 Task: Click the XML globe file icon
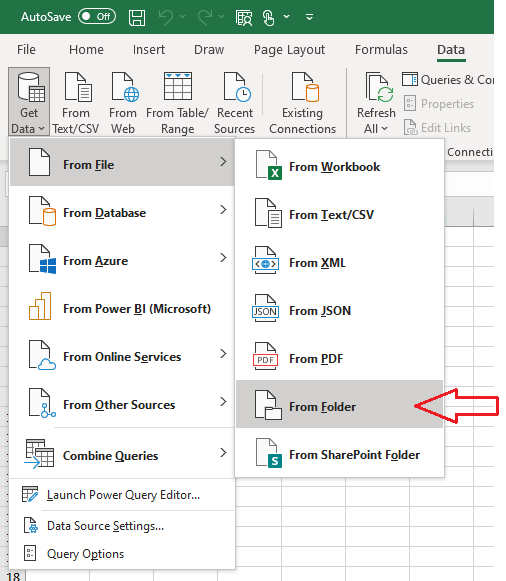(x=265, y=260)
